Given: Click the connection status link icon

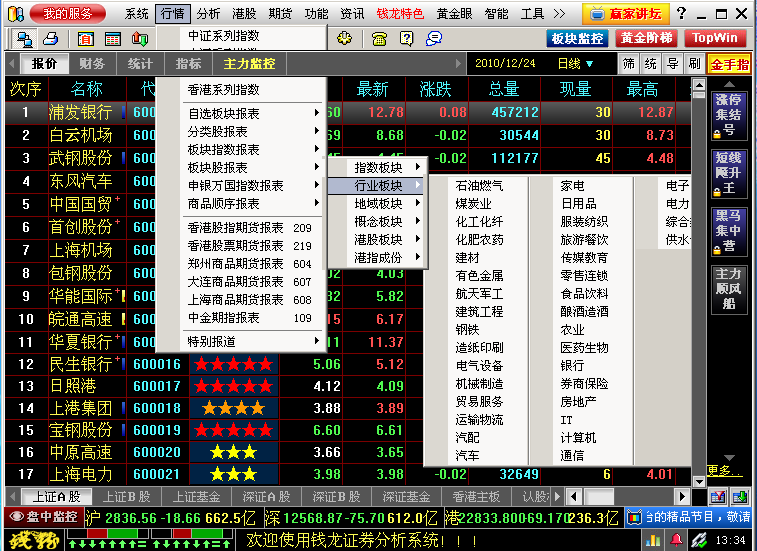Looking at the screenshot, I should tap(699, 540).
